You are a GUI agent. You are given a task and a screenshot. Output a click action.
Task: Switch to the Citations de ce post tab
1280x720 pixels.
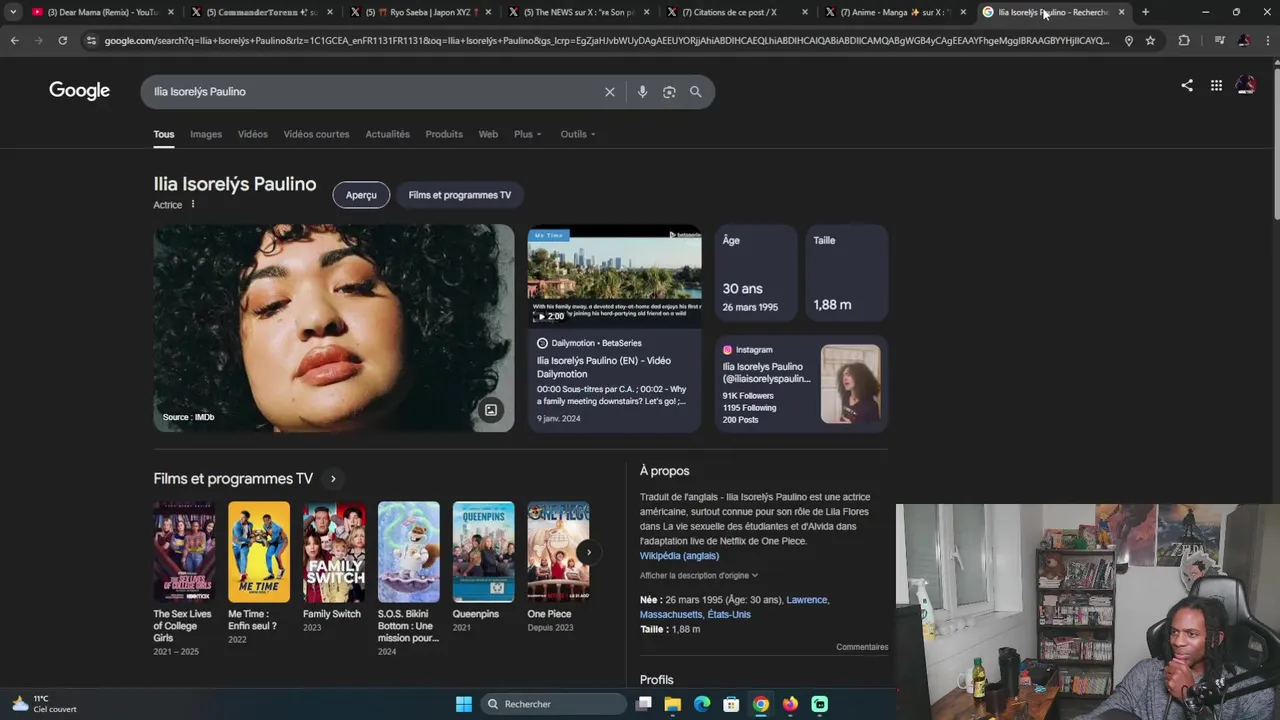[x=736, y=12]
